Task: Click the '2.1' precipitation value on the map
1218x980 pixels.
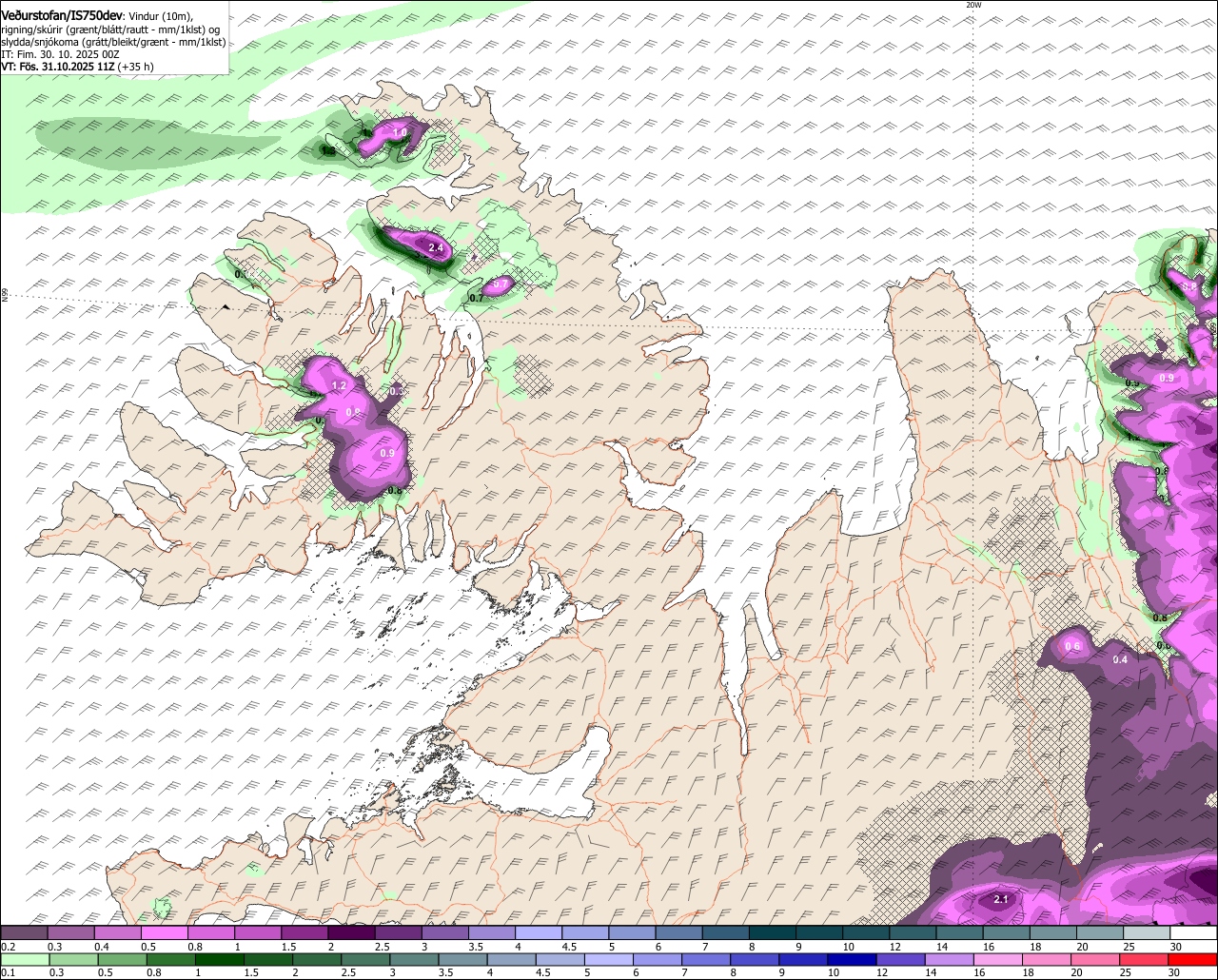Action: [x=1000, y=898]
